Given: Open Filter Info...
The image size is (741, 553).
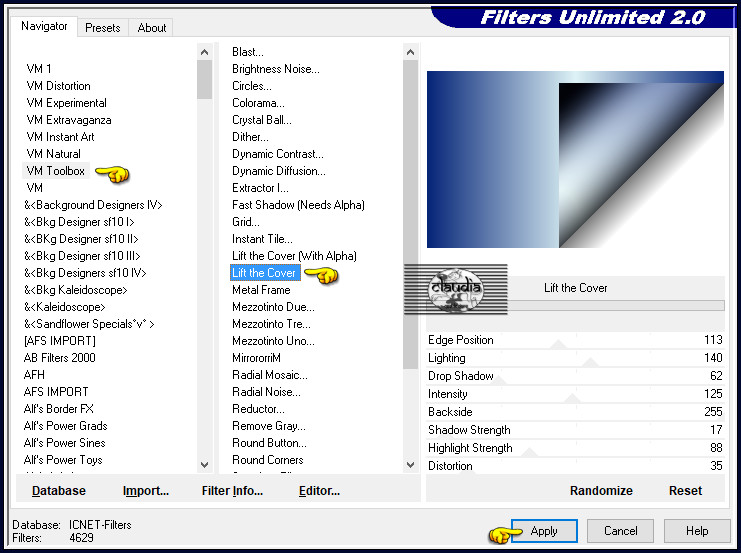Looking at the screenshot, I should [x=232, y=491].
